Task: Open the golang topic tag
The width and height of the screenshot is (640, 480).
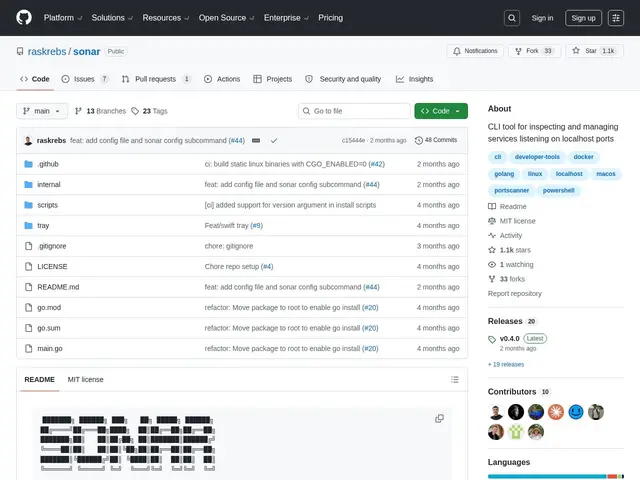Action: pyautogui.click(x=504, y=174)
